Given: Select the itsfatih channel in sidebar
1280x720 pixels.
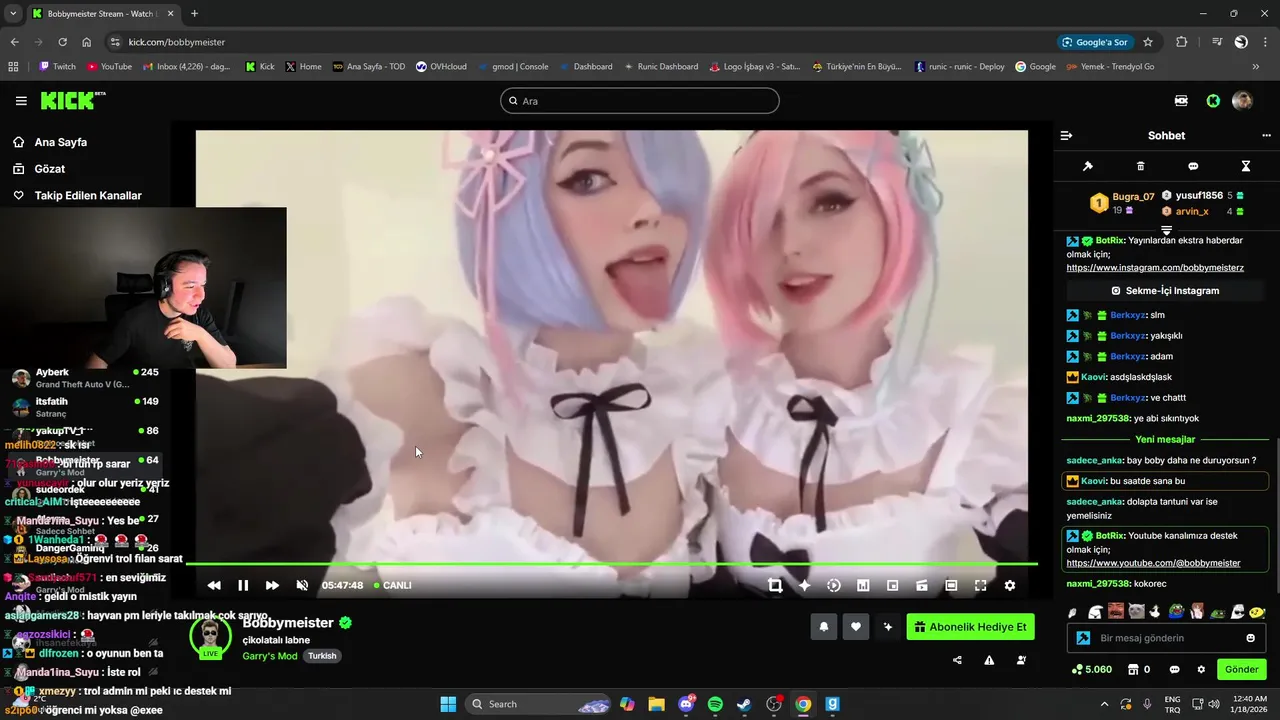Looking at the screenshot, I should point(85,407).
